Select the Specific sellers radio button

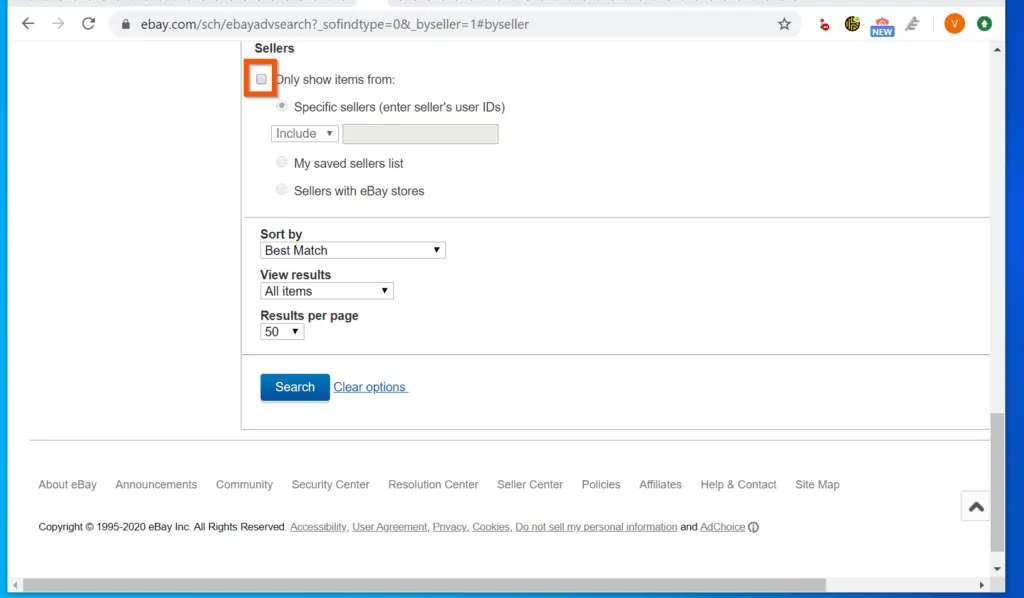coord(281,106)
